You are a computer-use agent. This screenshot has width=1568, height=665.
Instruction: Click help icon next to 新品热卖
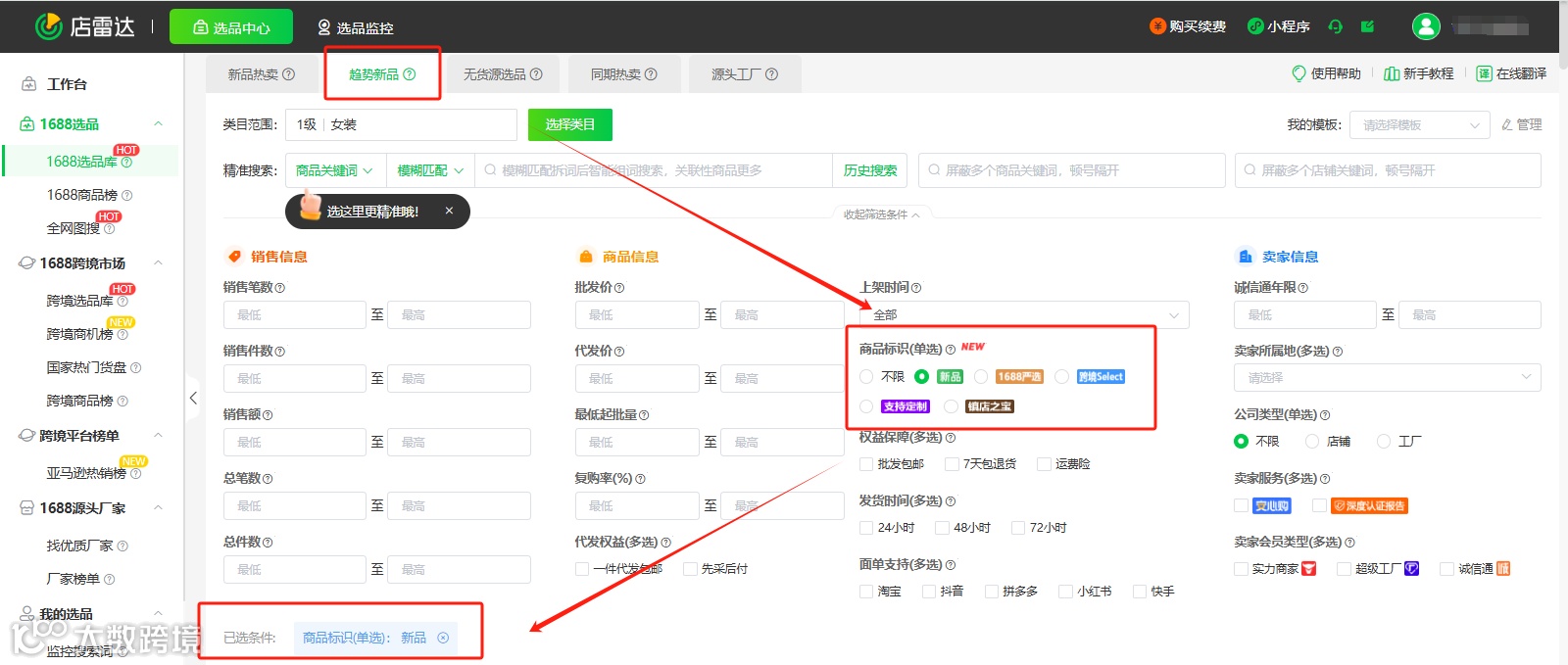[x=288, y=74]
